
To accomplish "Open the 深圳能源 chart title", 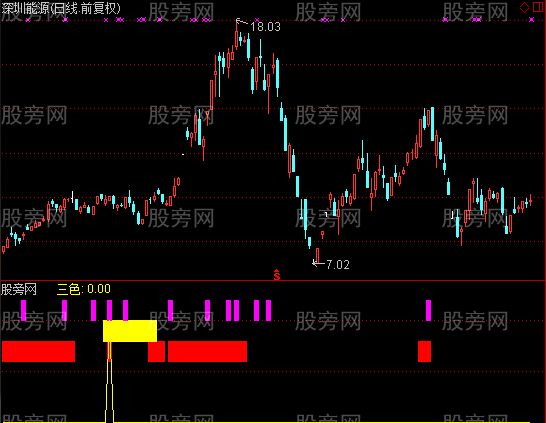I will 61,8.
